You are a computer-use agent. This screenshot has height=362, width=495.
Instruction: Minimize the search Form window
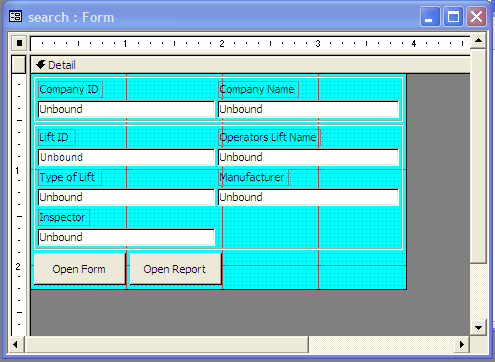pos(430,17)
